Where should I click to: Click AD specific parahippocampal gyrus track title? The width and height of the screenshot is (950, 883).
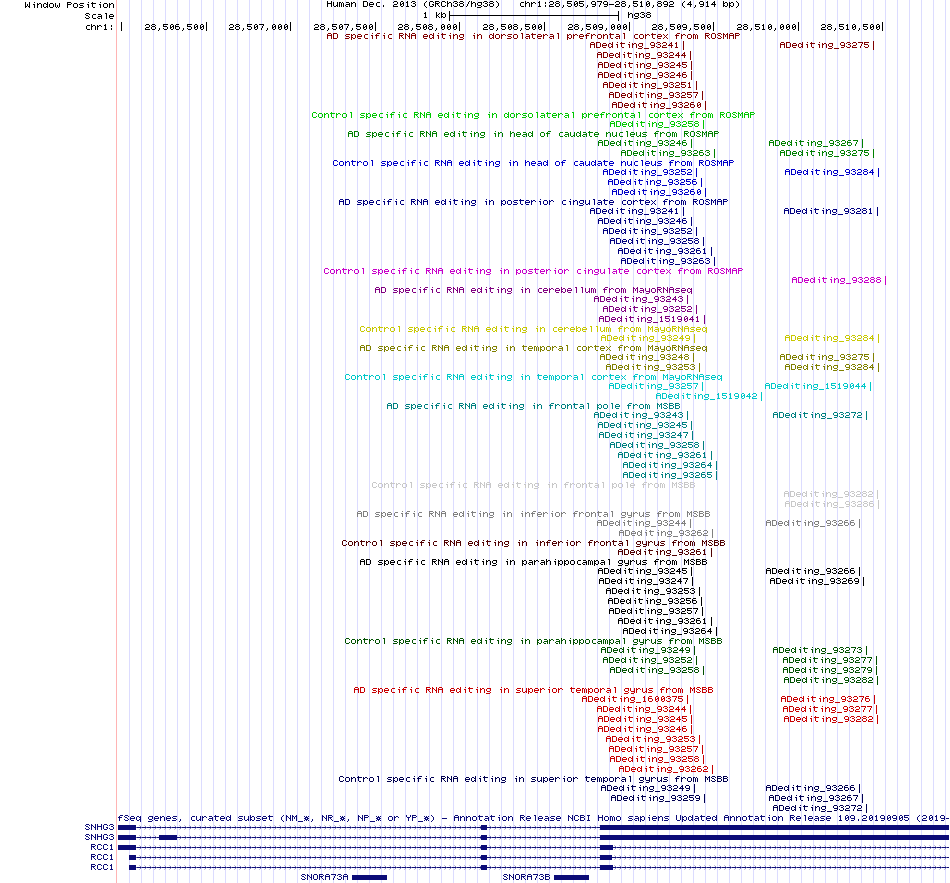533,562
